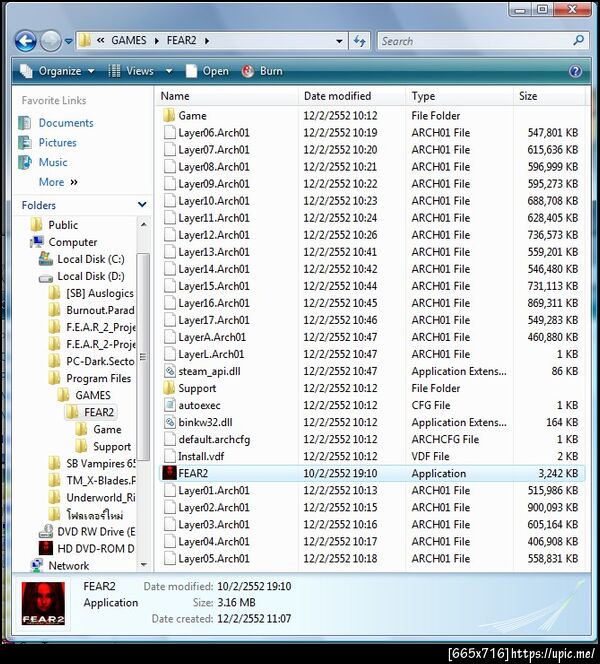Select the FEAR2 application icon in list
Screen dimensions: 600x664
(x=169, y=473)
